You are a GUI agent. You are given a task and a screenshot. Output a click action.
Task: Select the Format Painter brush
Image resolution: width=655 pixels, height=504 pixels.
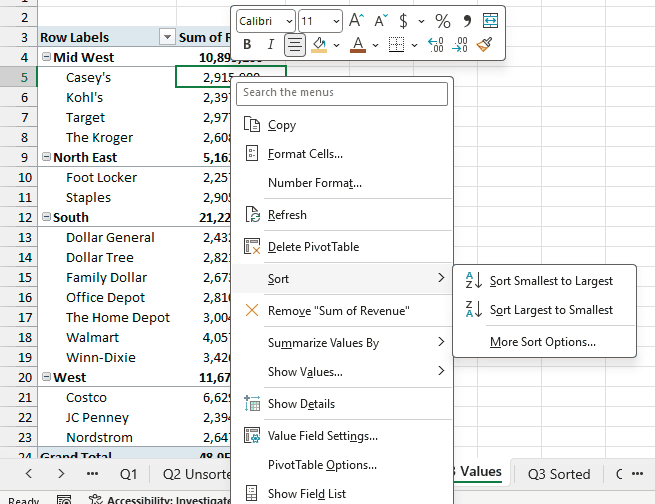pos(485,44)
